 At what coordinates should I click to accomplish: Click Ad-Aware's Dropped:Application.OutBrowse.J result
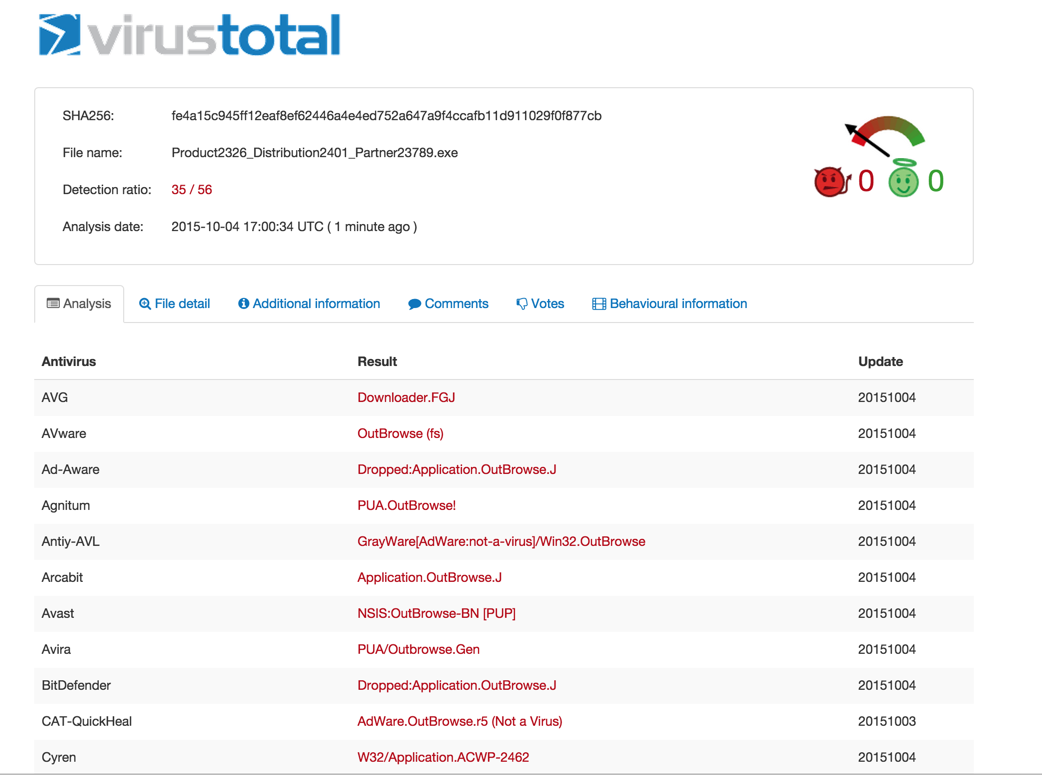click(x=457, y=469)
